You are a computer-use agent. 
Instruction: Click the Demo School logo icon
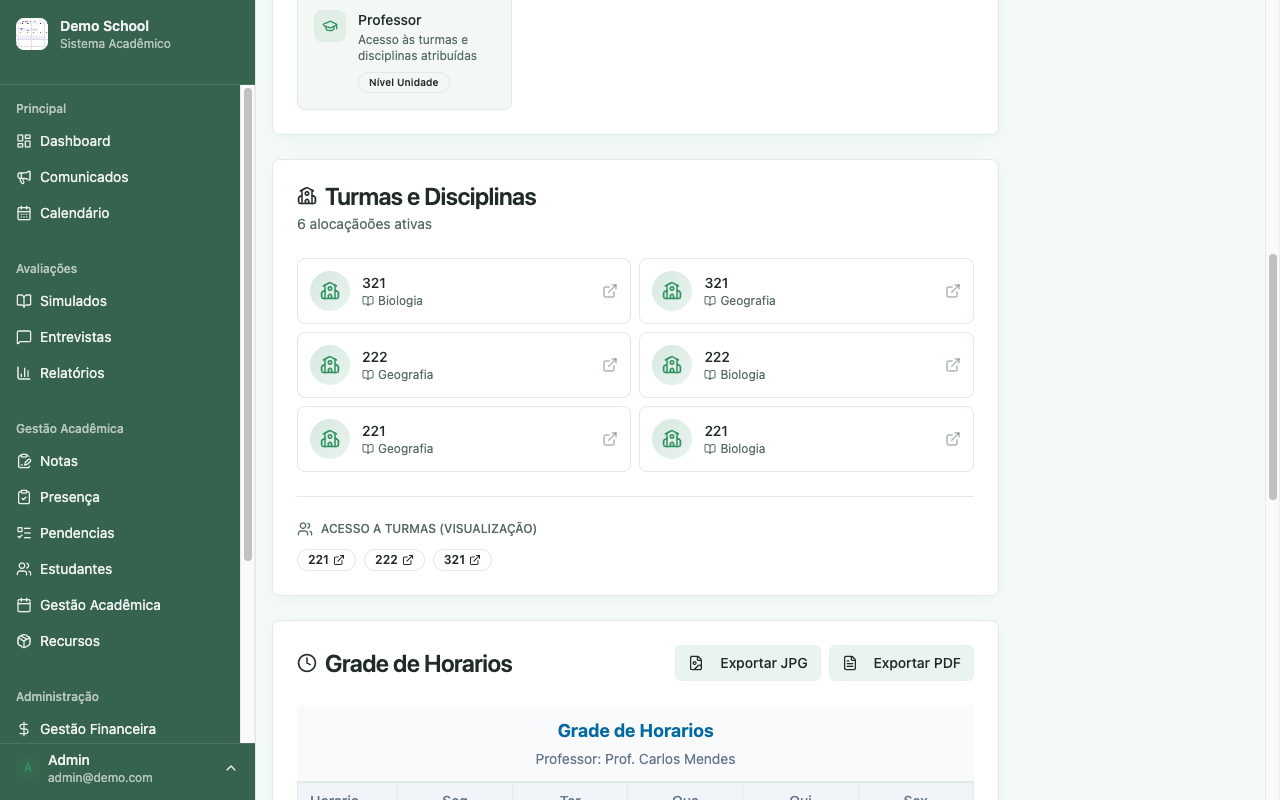click(x=32, y=34)
